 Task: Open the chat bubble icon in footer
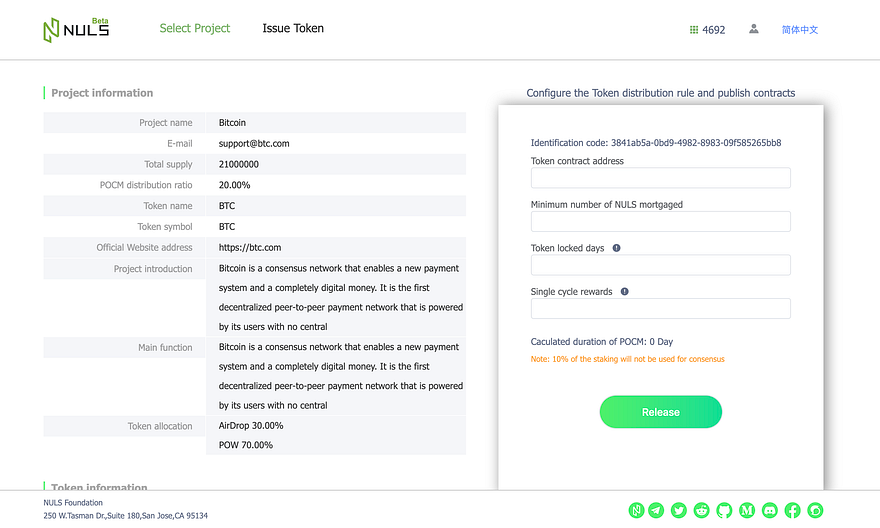pos(815,510)
